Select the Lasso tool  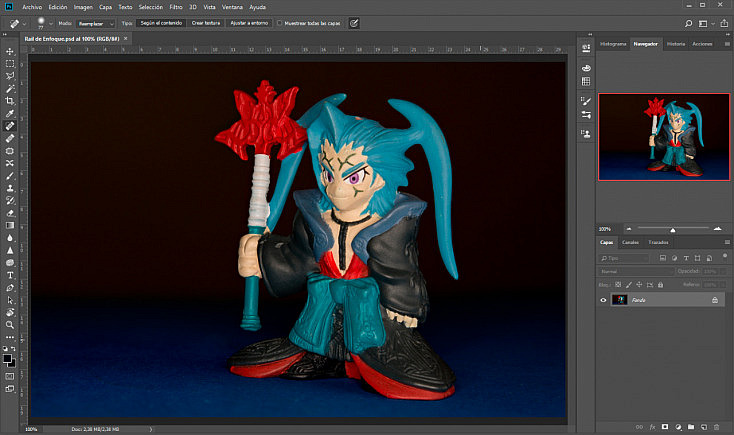tap(10, 76)
